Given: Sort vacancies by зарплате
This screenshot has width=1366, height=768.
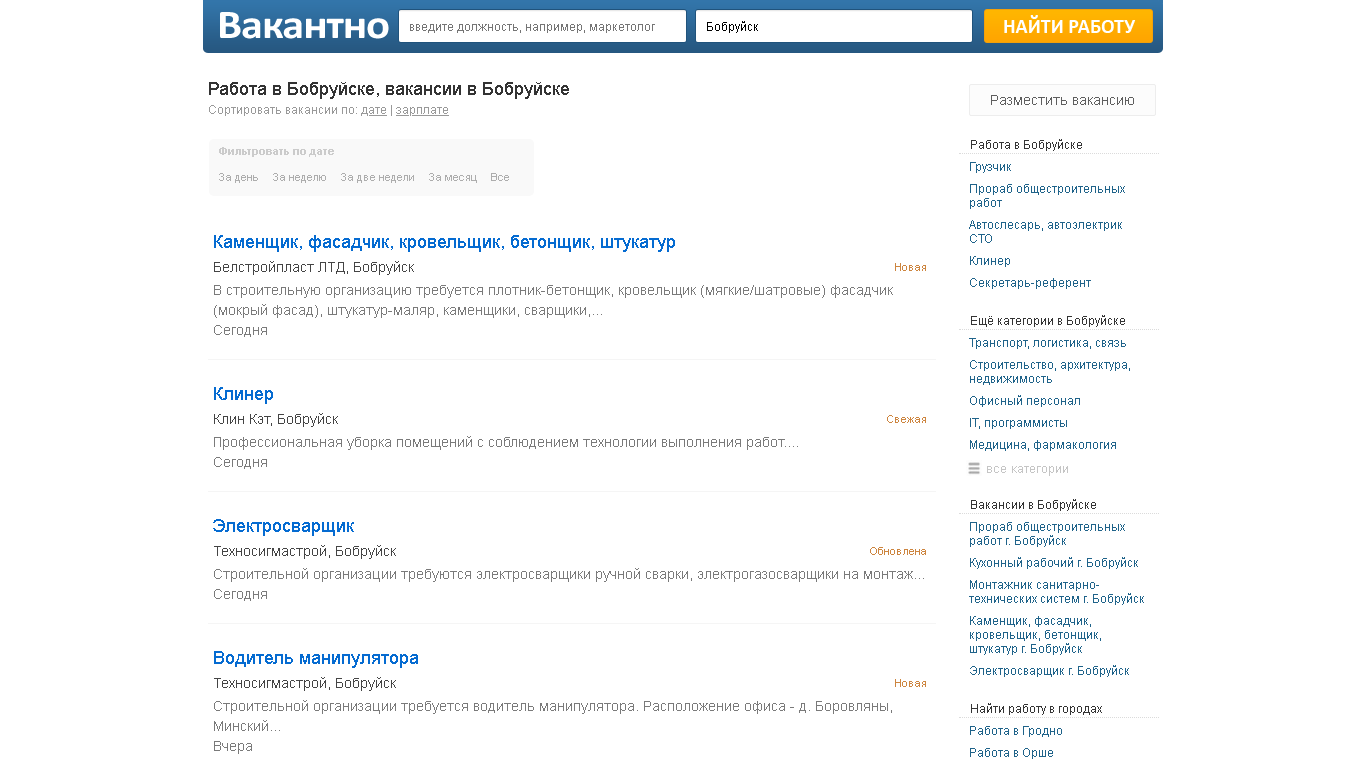Looking at the screenshot, I should (x=422, y=110).
